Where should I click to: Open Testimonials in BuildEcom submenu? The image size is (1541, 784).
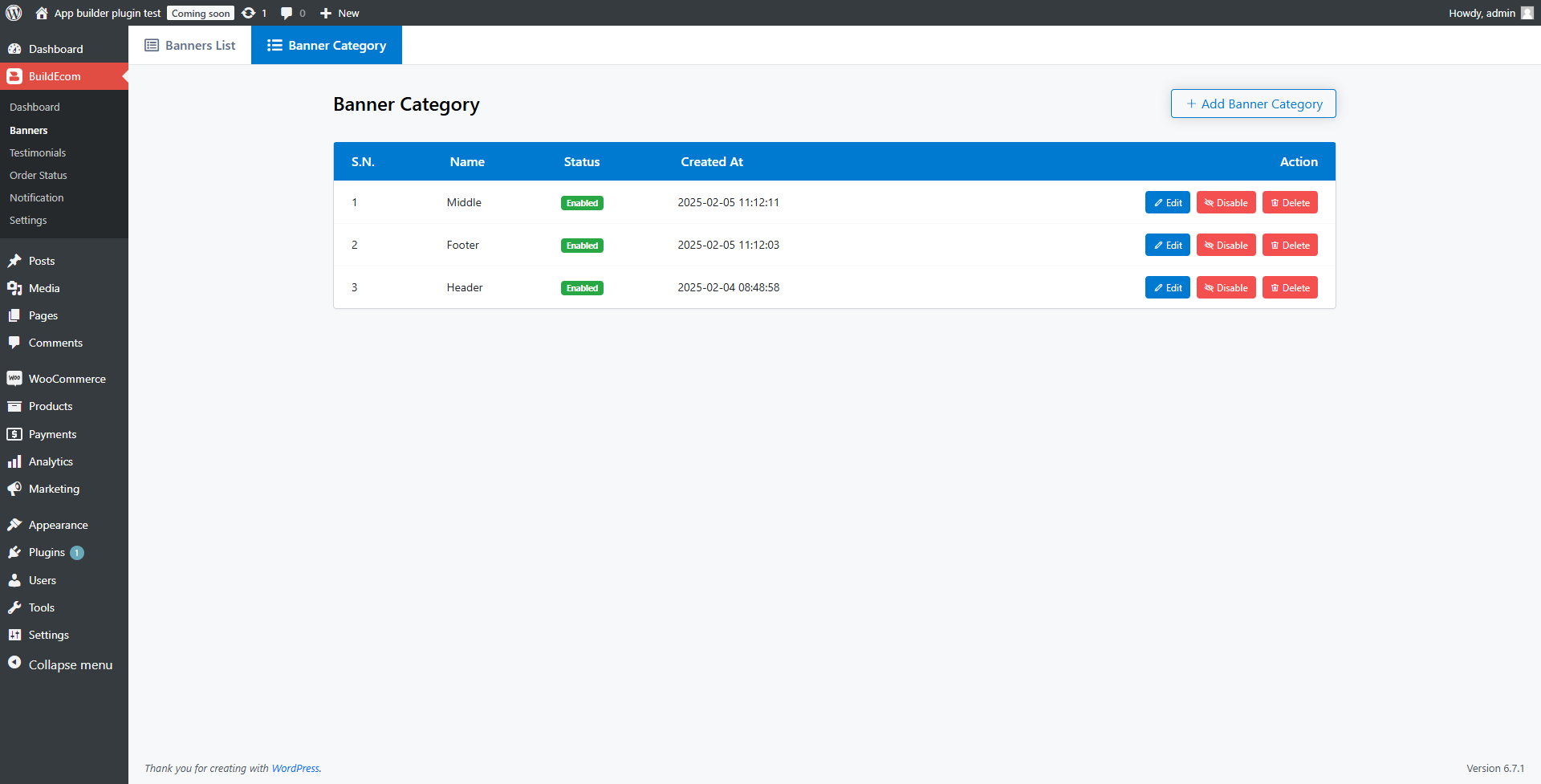click(38, 152)
